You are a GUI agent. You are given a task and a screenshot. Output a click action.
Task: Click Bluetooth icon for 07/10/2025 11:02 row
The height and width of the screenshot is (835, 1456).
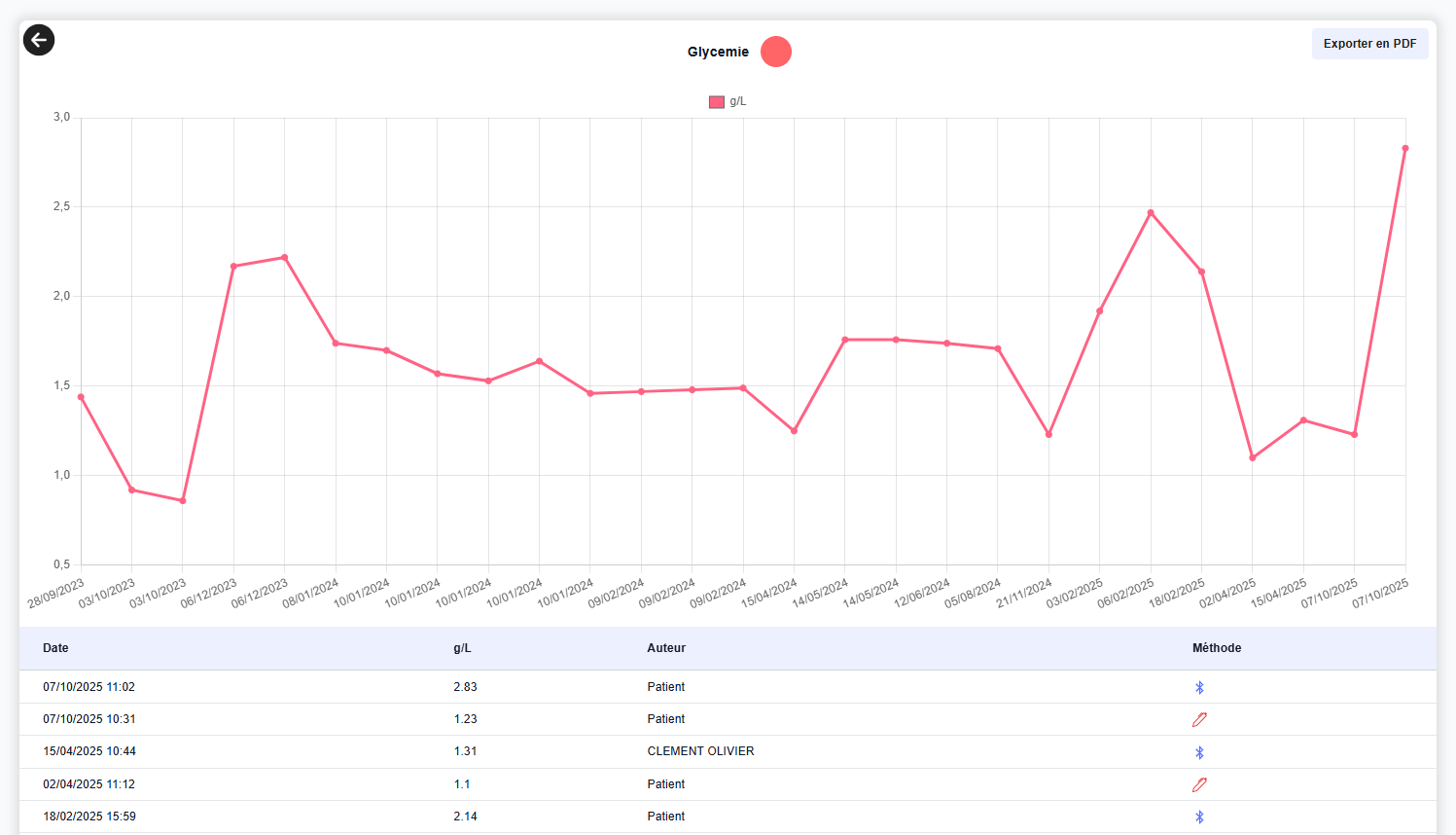(x=1199, y=687)
